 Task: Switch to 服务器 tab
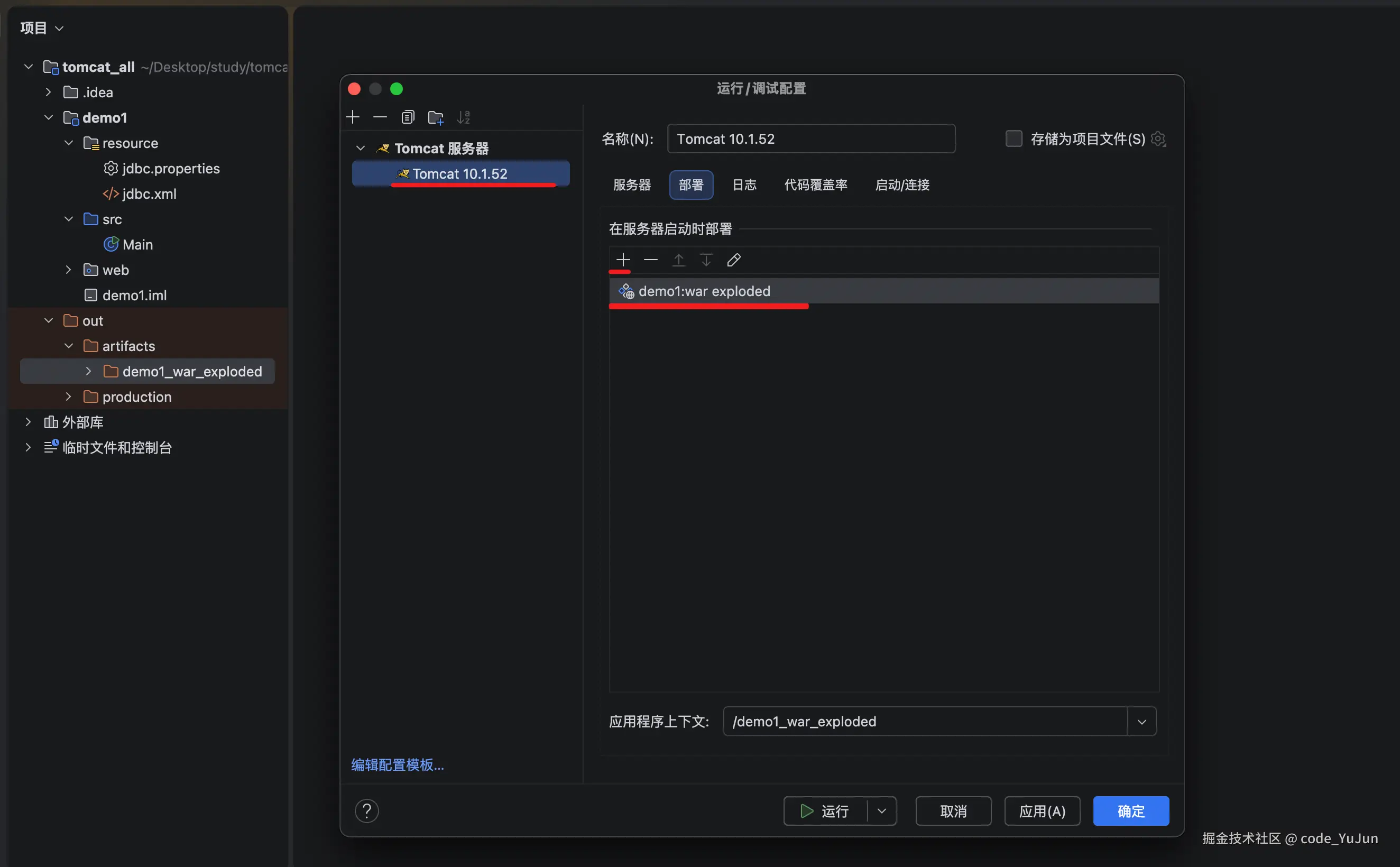[x=632, y=185]
